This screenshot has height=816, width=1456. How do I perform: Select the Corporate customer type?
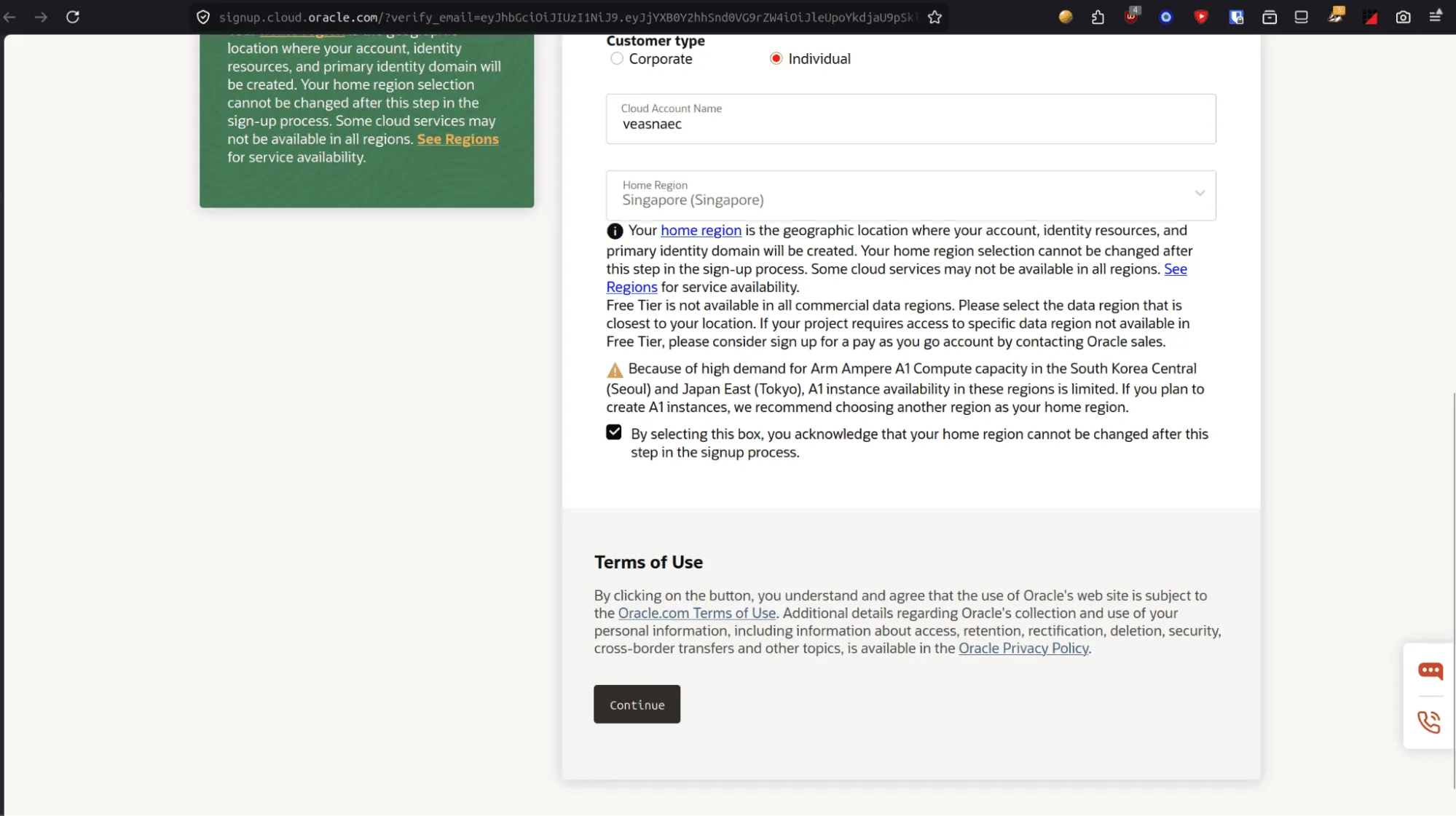point(617,58)
